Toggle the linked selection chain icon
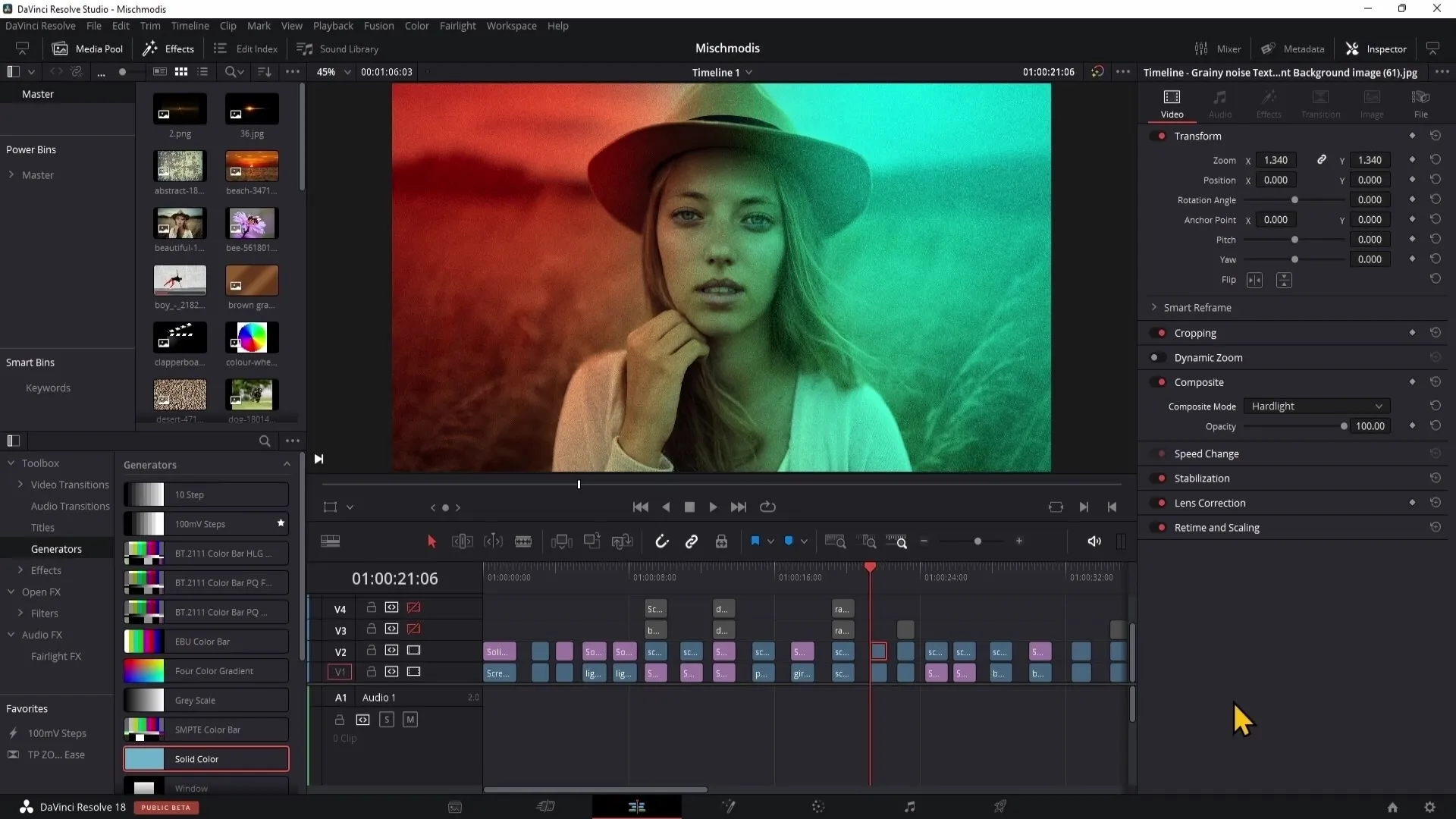Image resolution: width=1456 pixels, height=819 pixels. pos(692,541)
